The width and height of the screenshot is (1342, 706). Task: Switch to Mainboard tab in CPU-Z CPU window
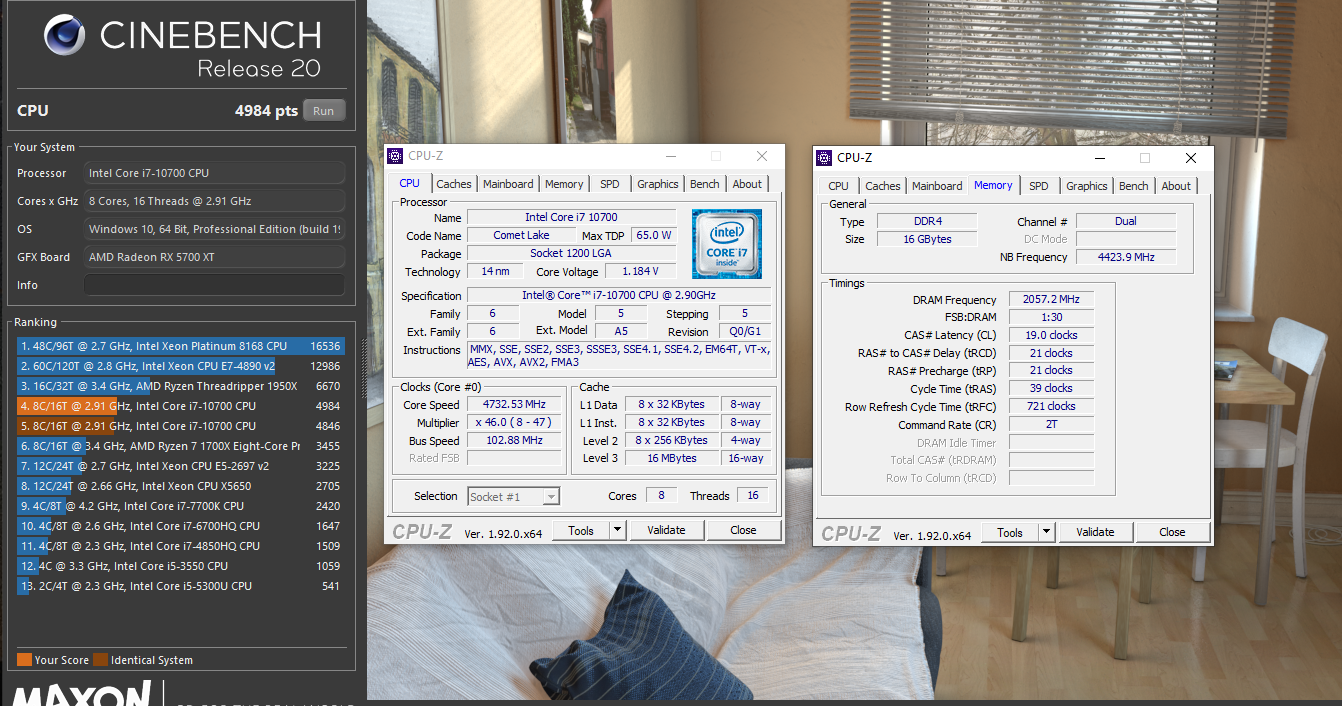508,184
